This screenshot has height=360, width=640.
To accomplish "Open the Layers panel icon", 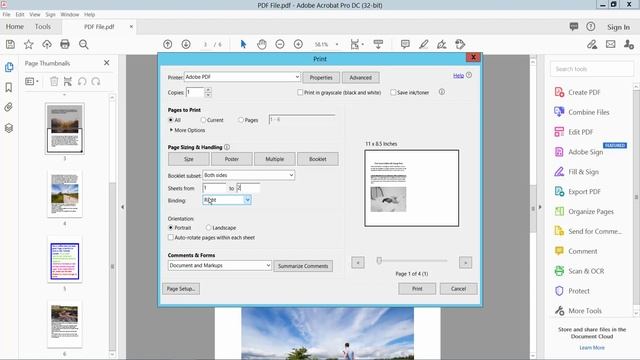I will pyautogui.click(x=9, y=128).
